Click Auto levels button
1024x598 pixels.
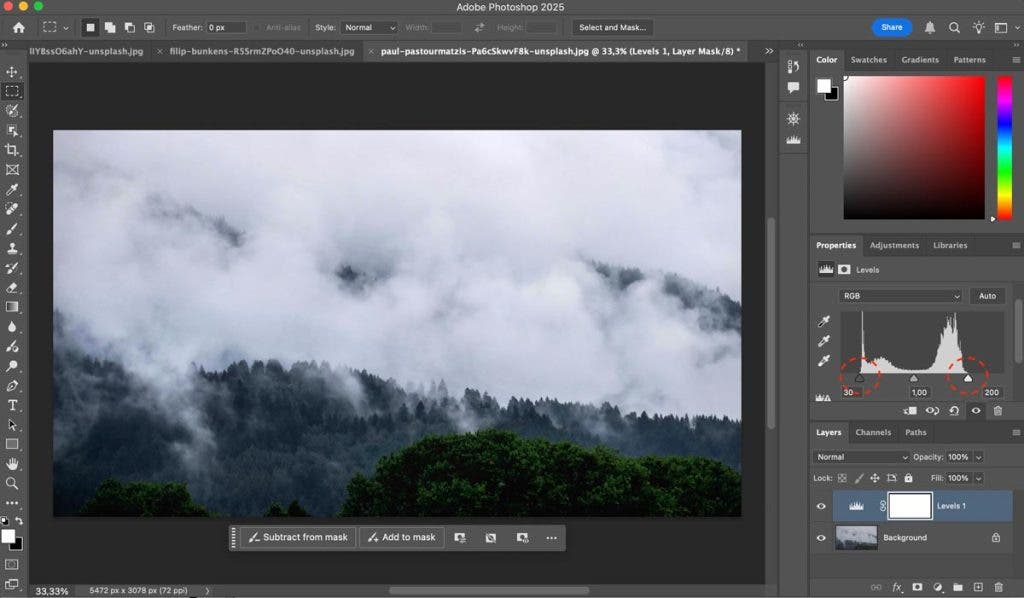click(987, 296)
